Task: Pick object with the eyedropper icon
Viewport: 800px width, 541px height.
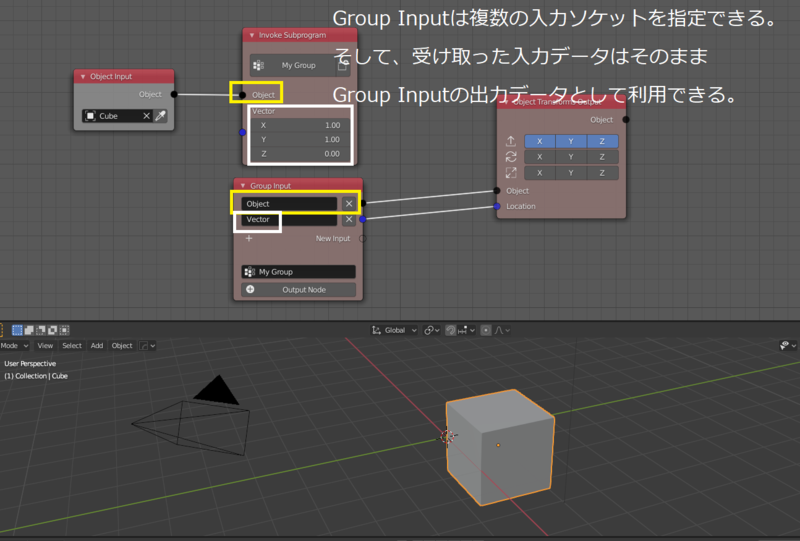Action: [x=160, y=116]
